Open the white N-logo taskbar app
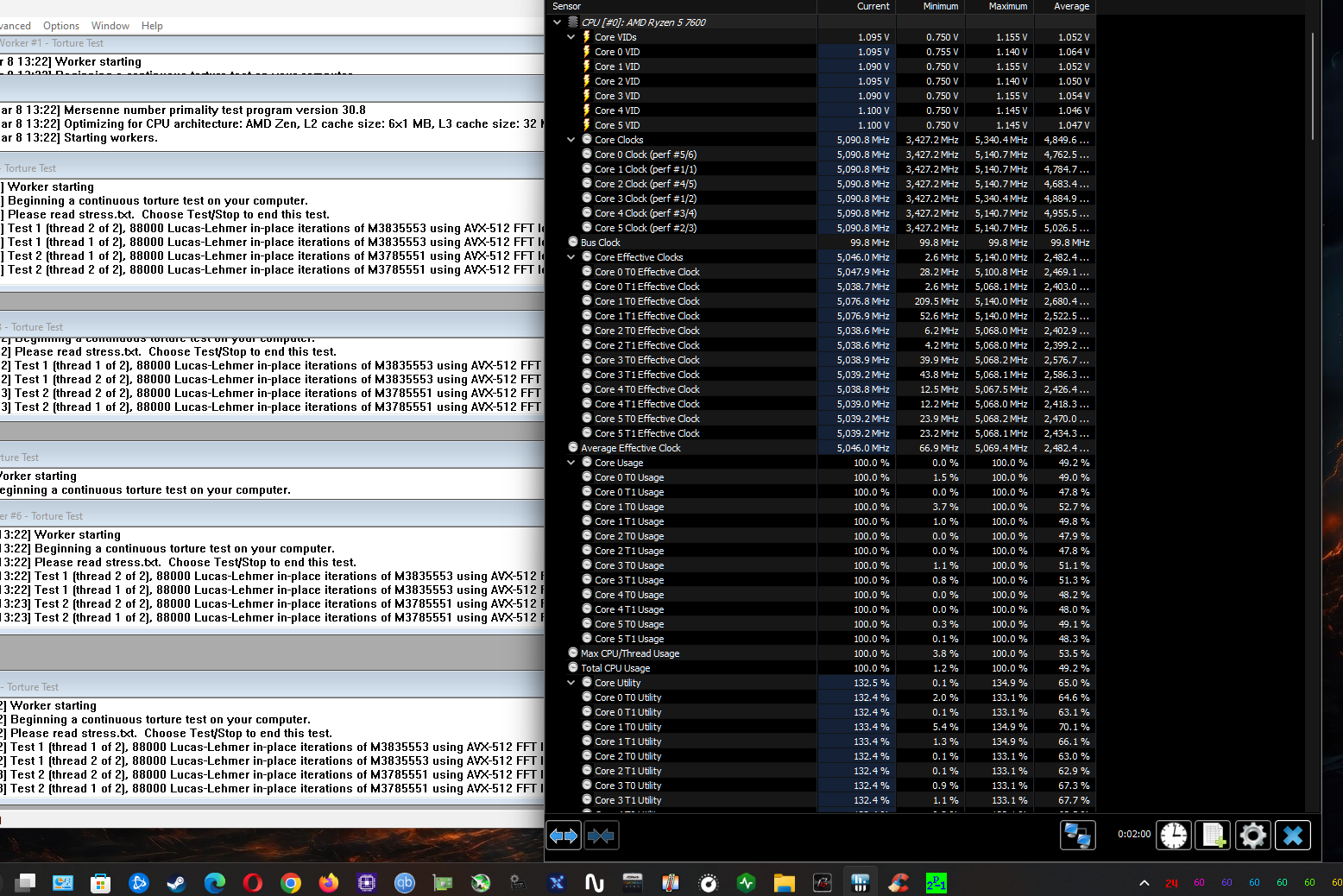The image size is (1343, 896). (x=595, y=882)
